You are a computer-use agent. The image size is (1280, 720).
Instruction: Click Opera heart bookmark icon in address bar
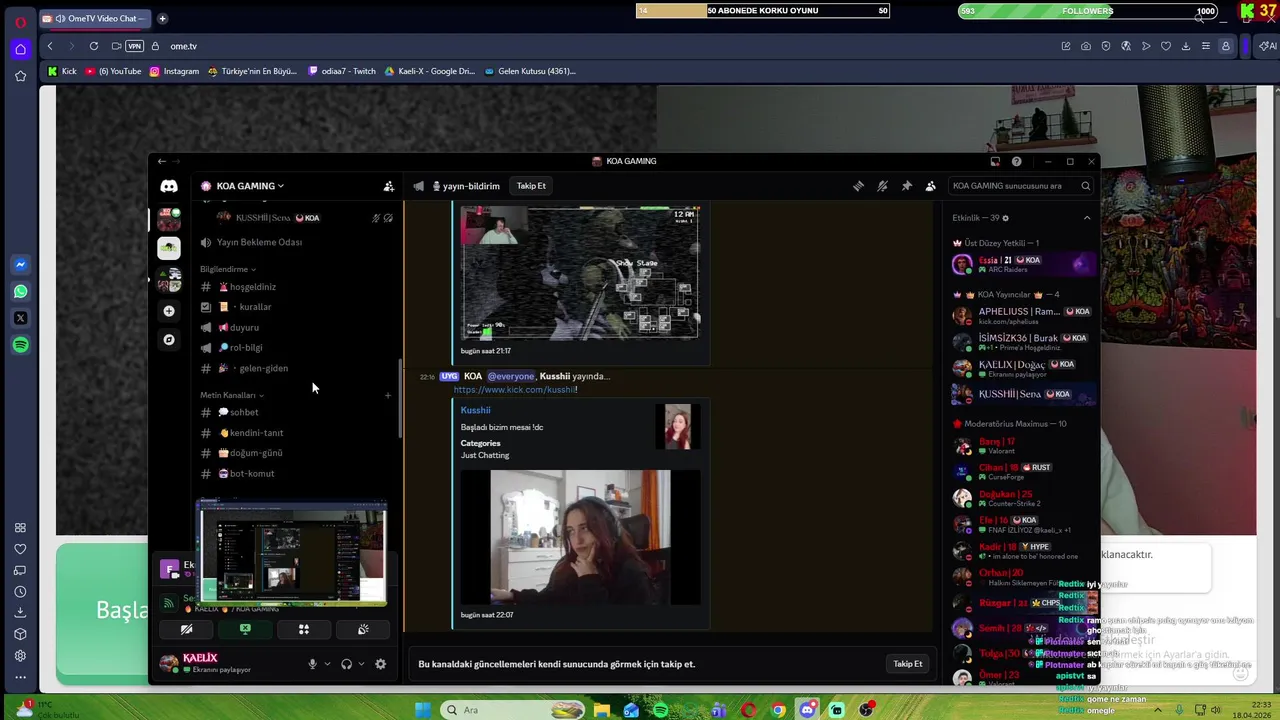tap(1166, 46)
